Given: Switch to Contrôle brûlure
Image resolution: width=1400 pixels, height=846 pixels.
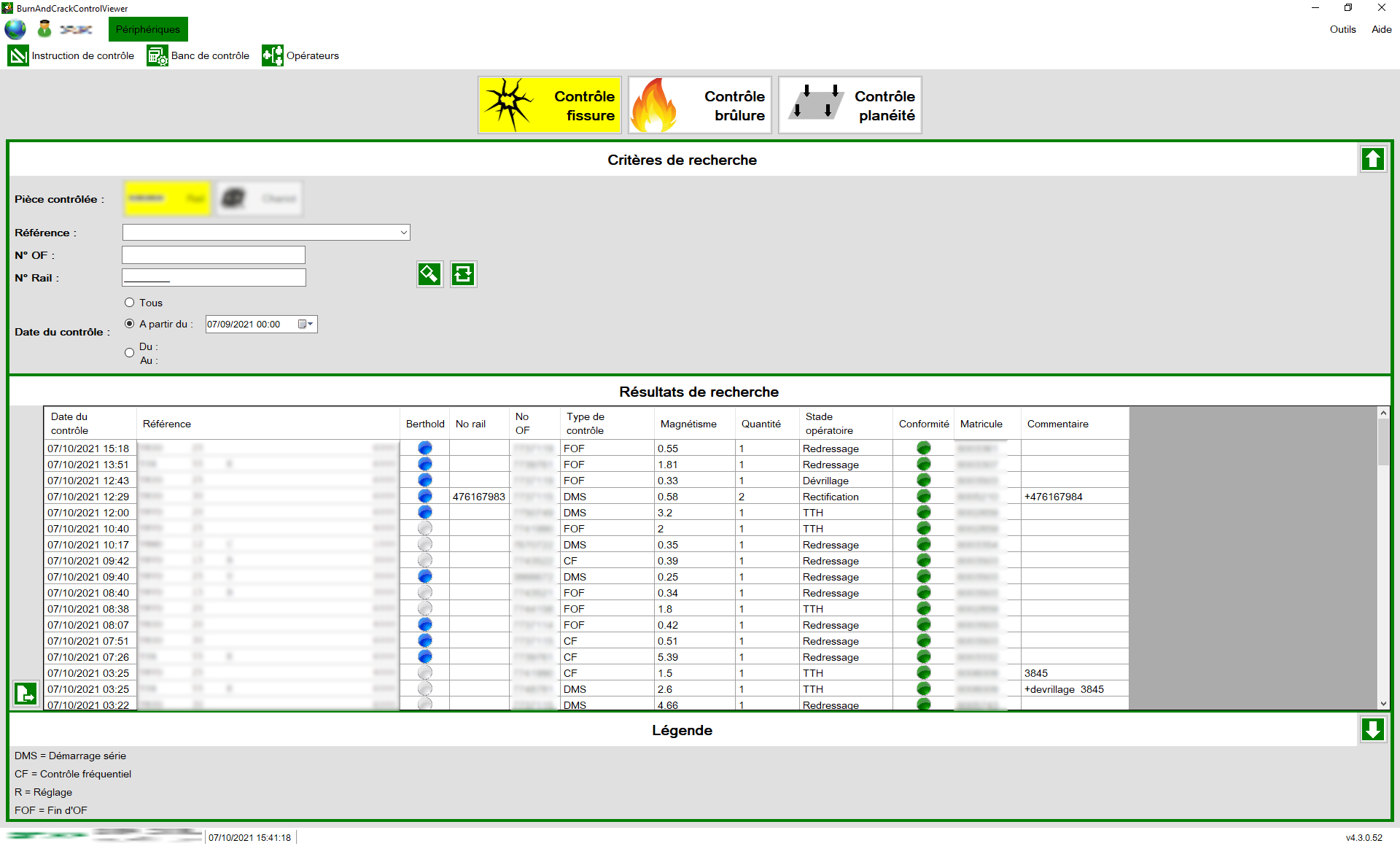Looking at the screenshot, I should pyautogui.click(x=700, y=106).
